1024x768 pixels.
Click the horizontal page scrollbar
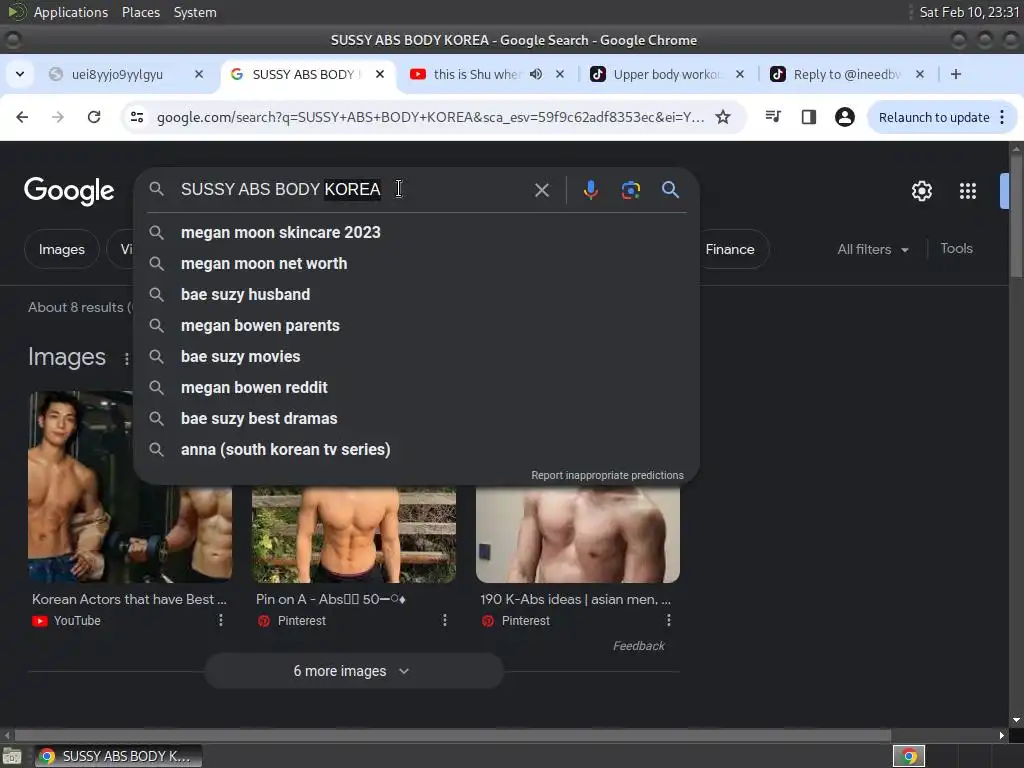453,735
